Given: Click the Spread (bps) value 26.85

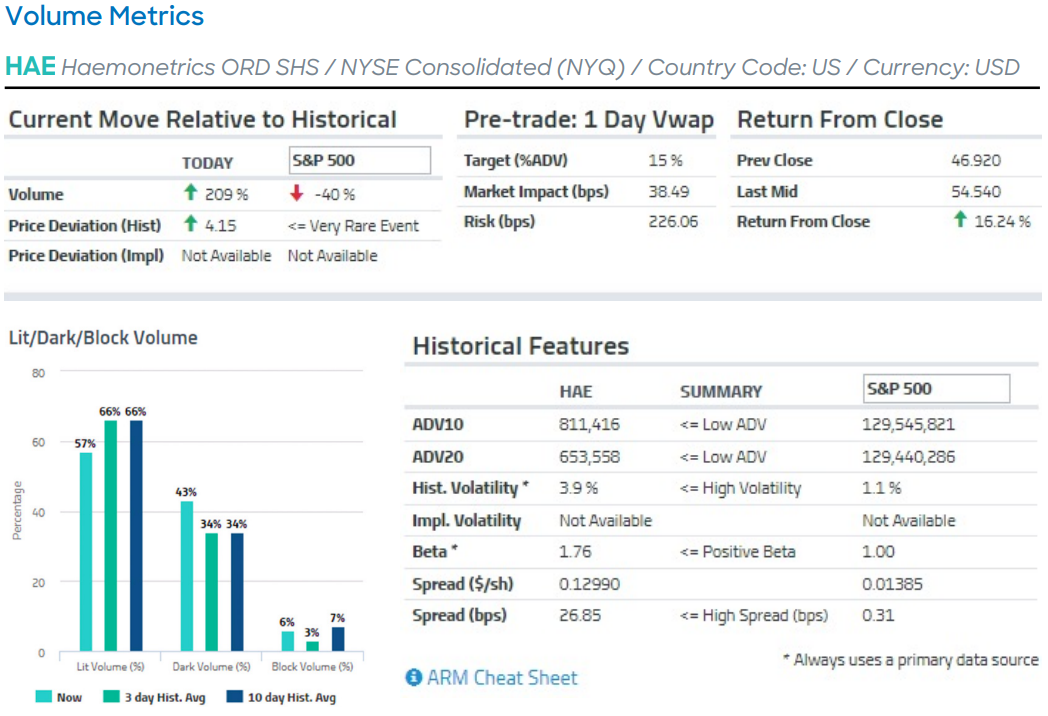Looking at the screenshot, I should pos(580,615).
